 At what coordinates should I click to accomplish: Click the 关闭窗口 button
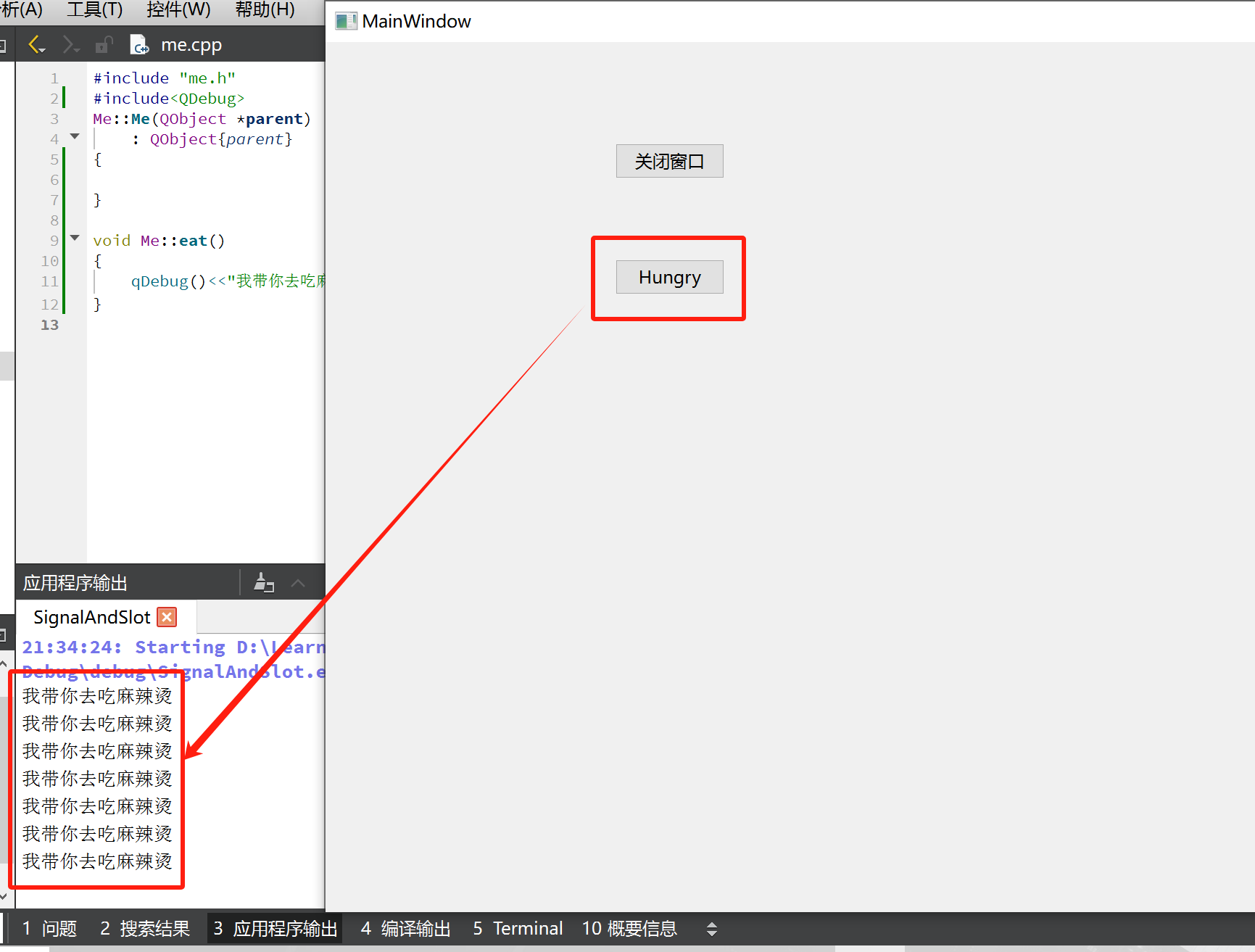[x=669, y=161]
